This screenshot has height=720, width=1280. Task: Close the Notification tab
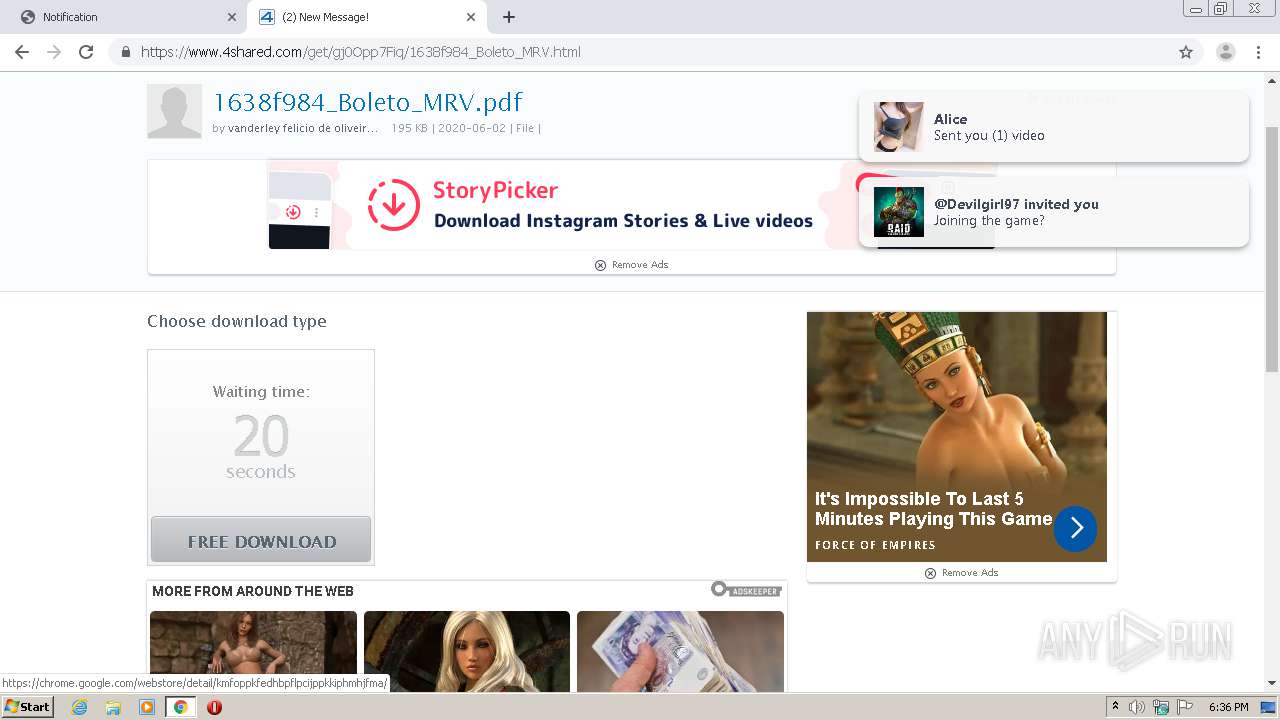pos(232,17)
